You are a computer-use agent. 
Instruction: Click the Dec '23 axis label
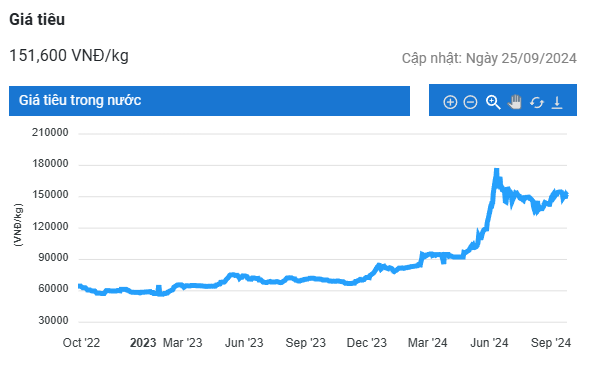point(366,343)
